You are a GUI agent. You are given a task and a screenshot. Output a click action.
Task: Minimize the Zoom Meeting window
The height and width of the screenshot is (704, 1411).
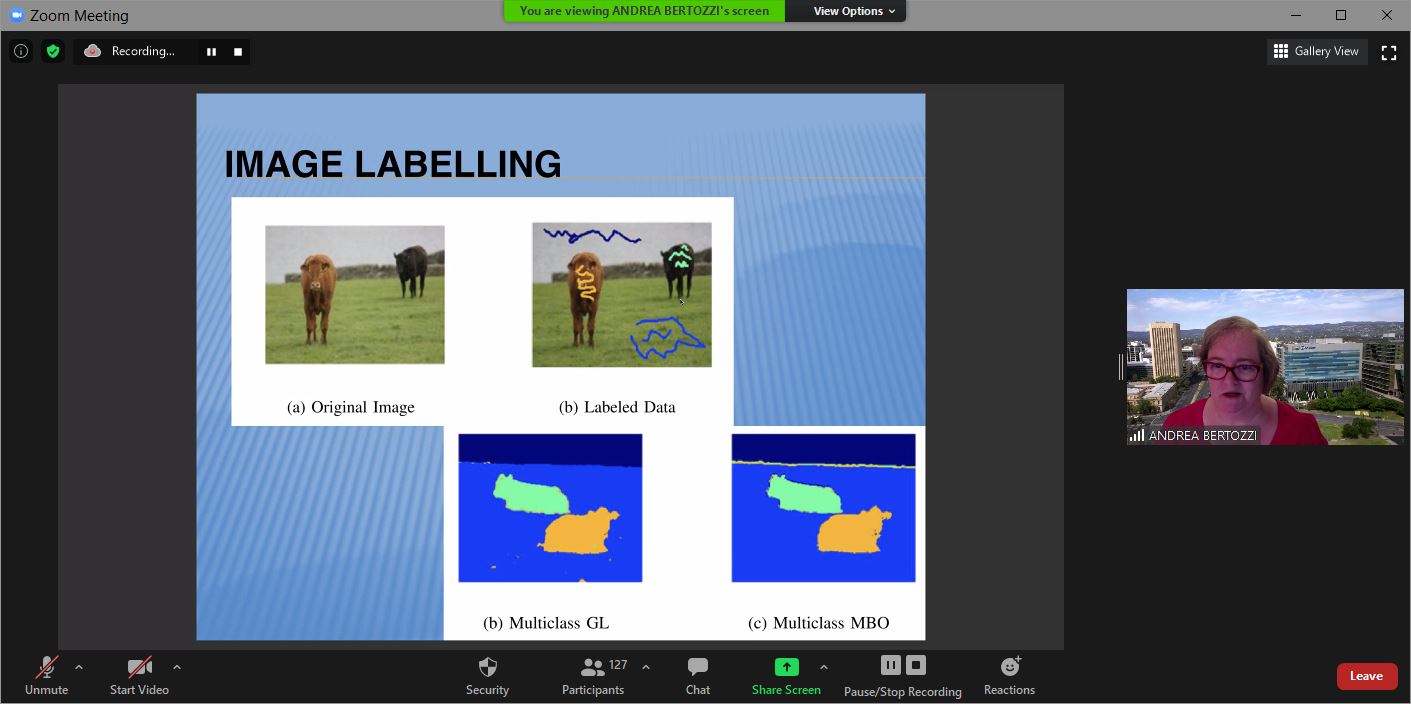(x=1296, y=15)
